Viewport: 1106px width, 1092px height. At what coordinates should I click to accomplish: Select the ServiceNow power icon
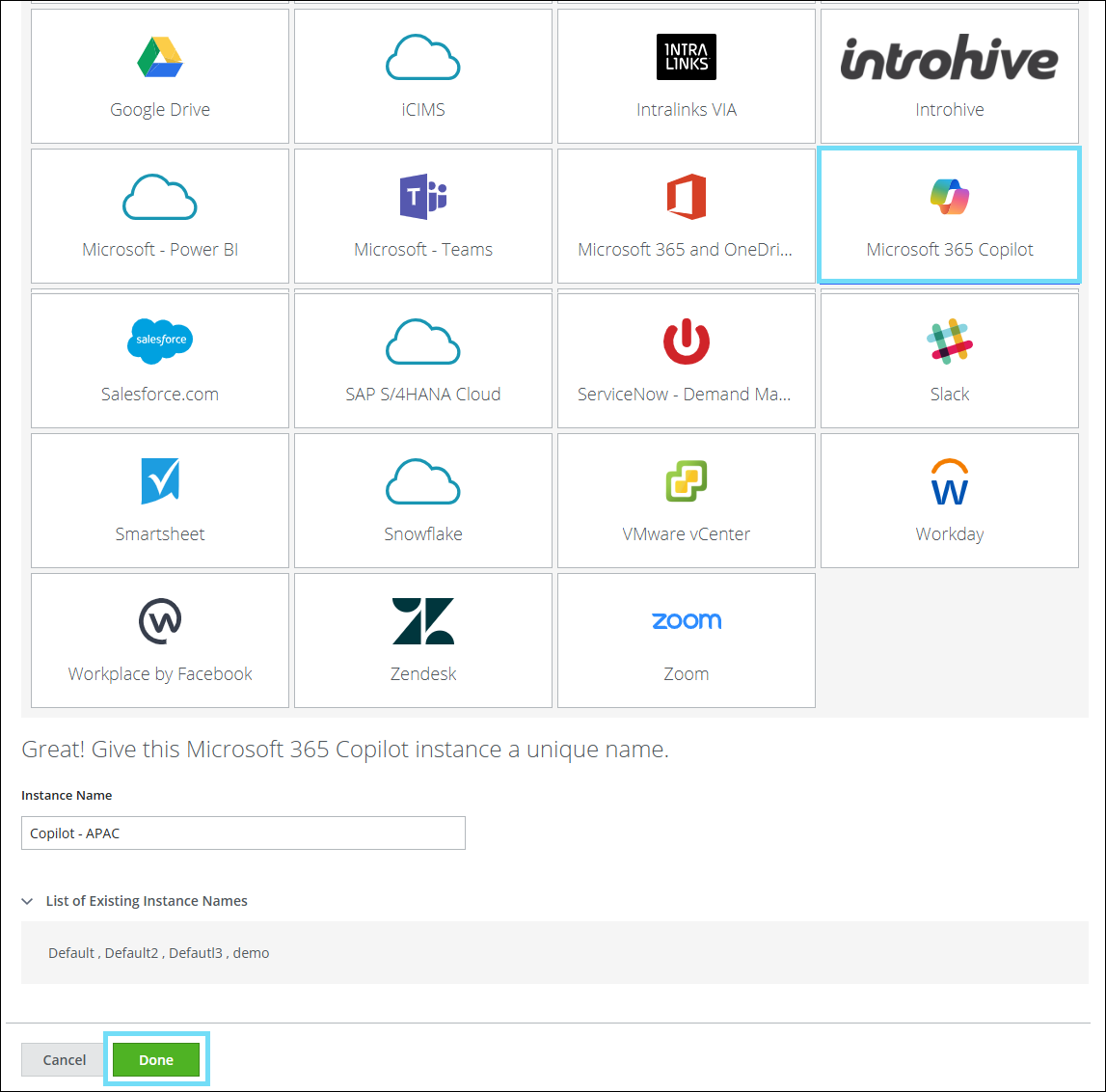(x=687, y=341)
